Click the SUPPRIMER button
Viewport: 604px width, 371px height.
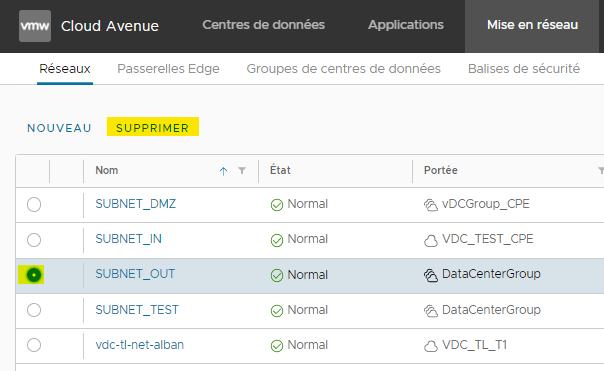(x=153, y=127)
